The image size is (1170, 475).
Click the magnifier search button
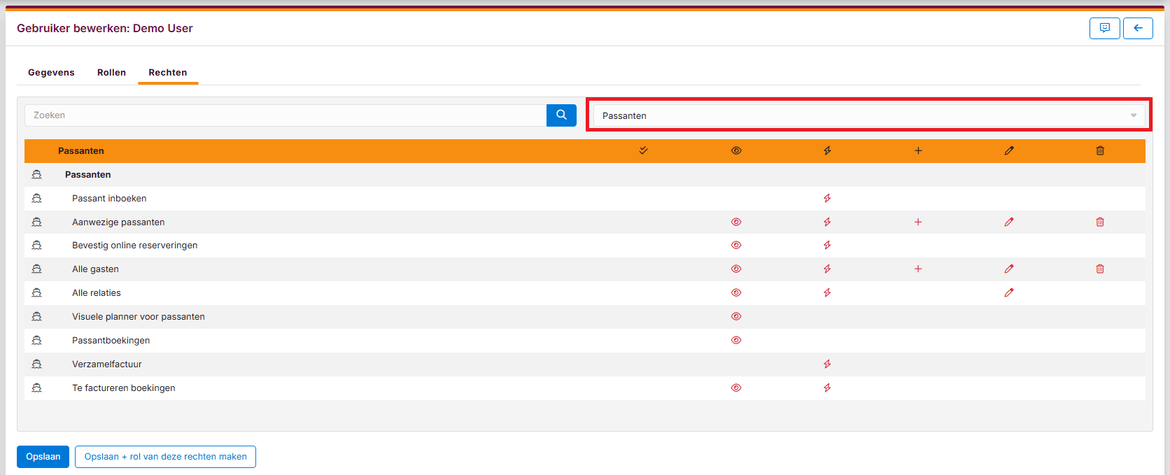[x=561, y=115]
